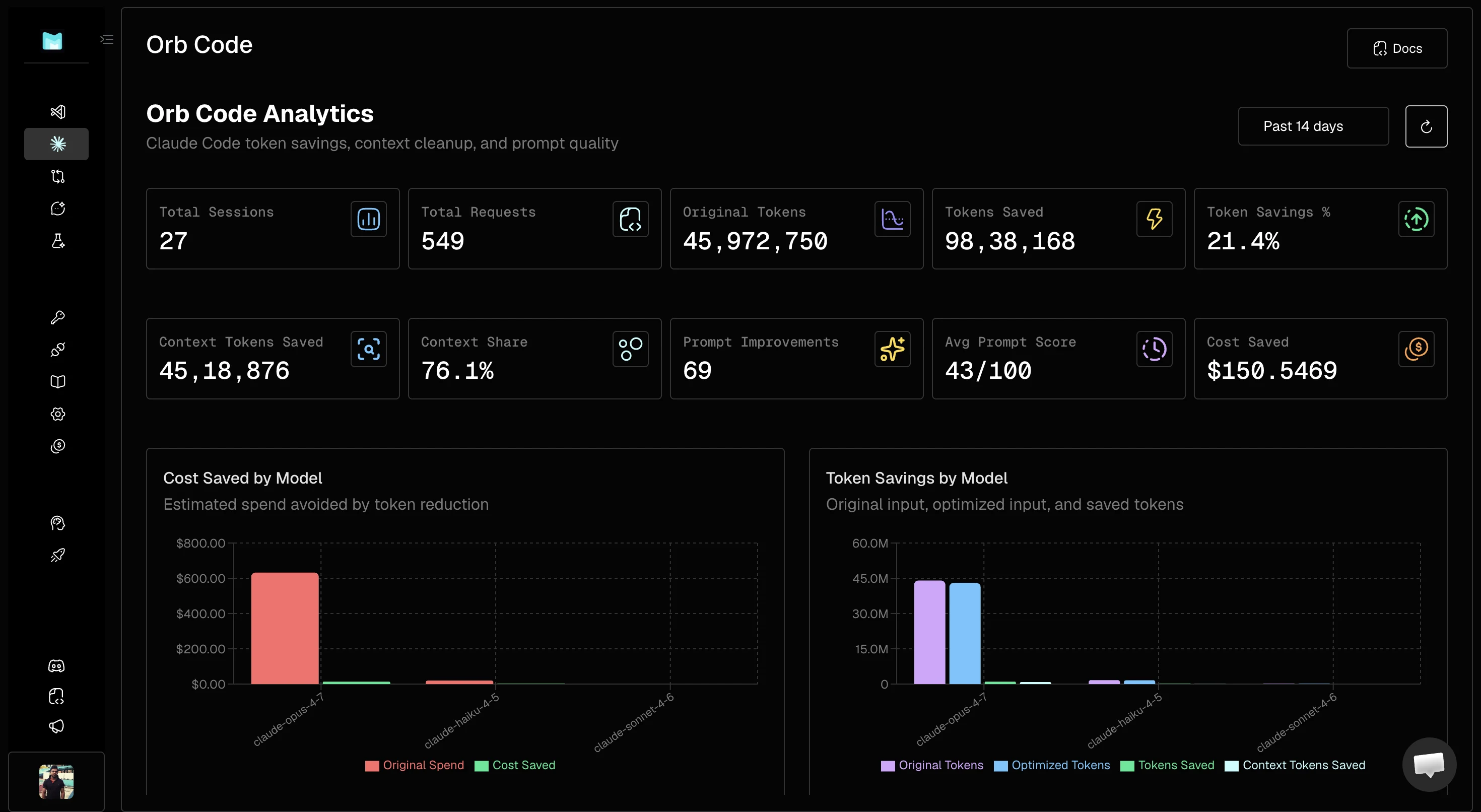Click the Tokens Saved lightning icon
This screenshot has height=812, width=1481.
pyautogui.click(x=1154, y=219)
